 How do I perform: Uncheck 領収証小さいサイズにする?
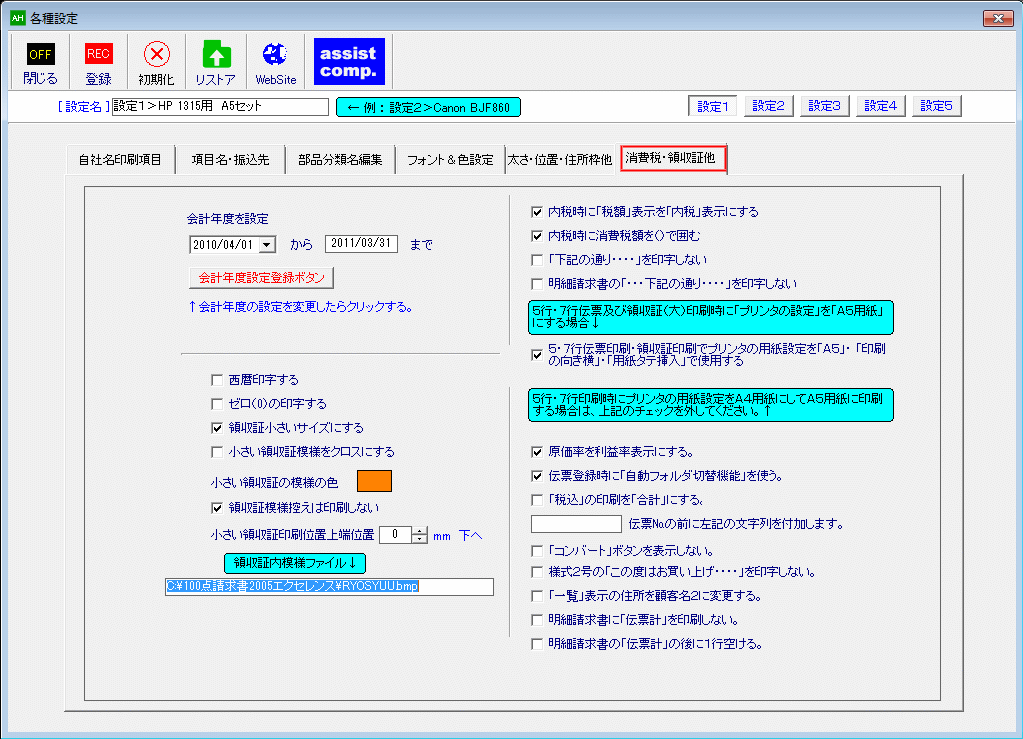pyautogui.click(x=217, y=427)
